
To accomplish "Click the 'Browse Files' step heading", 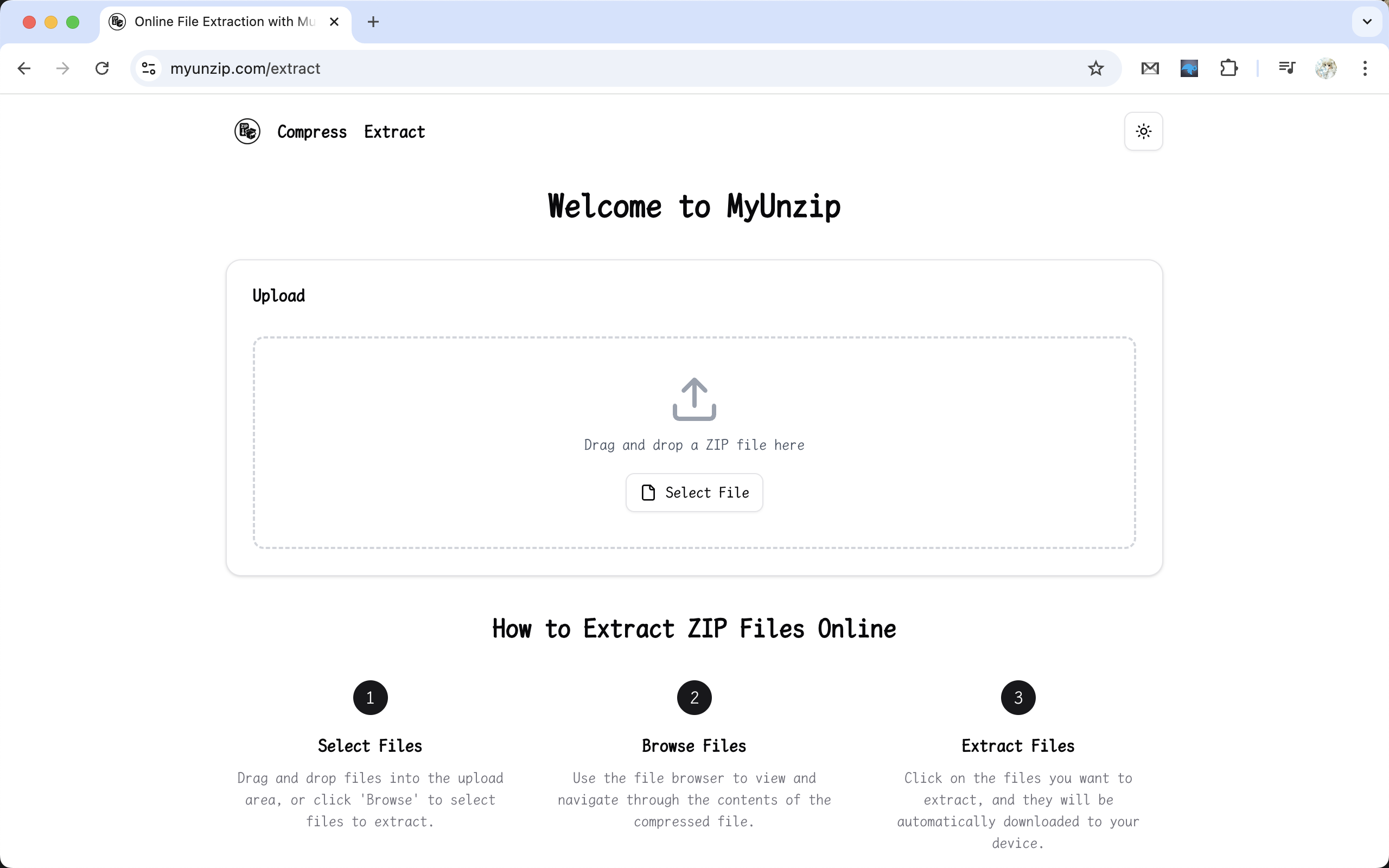I will [x=694, y=746].
